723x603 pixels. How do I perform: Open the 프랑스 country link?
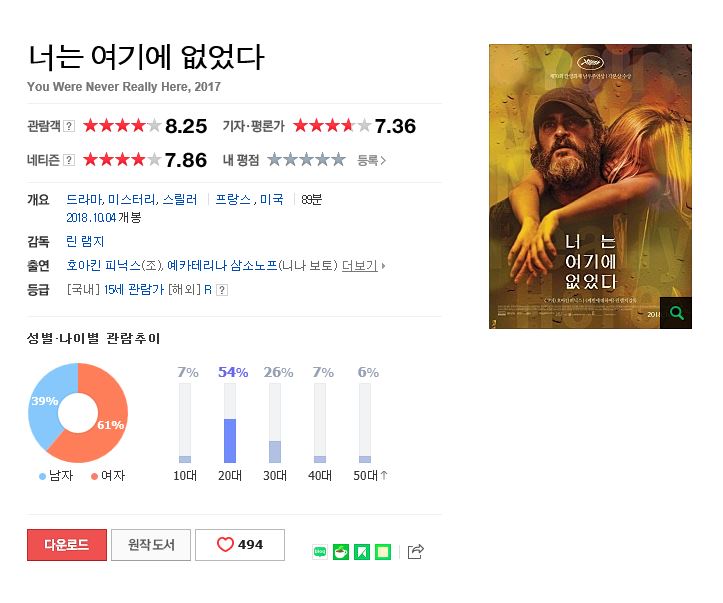coord(233,200)
